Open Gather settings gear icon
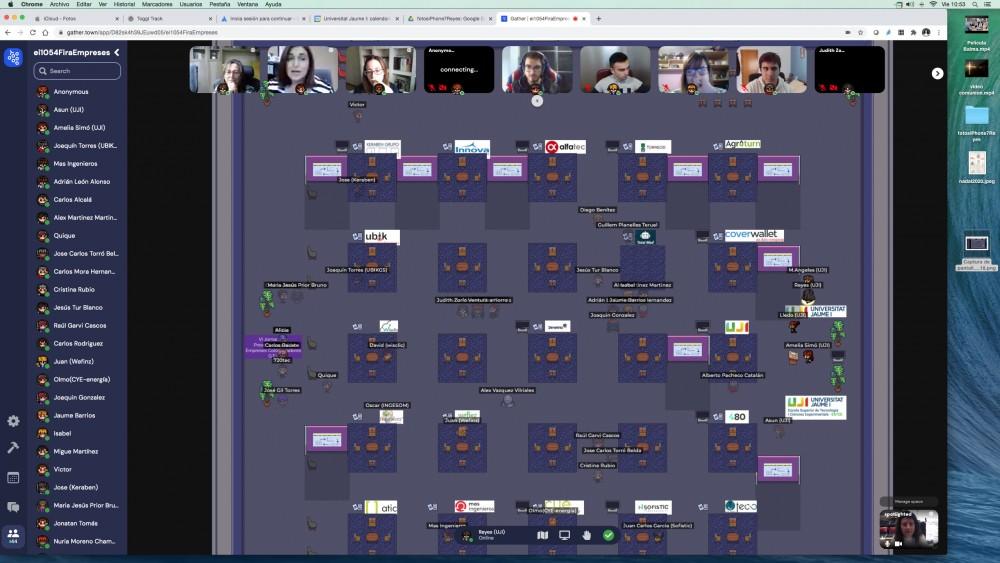Viewport: 1000px width, 563px height. [x=13, y=421]
